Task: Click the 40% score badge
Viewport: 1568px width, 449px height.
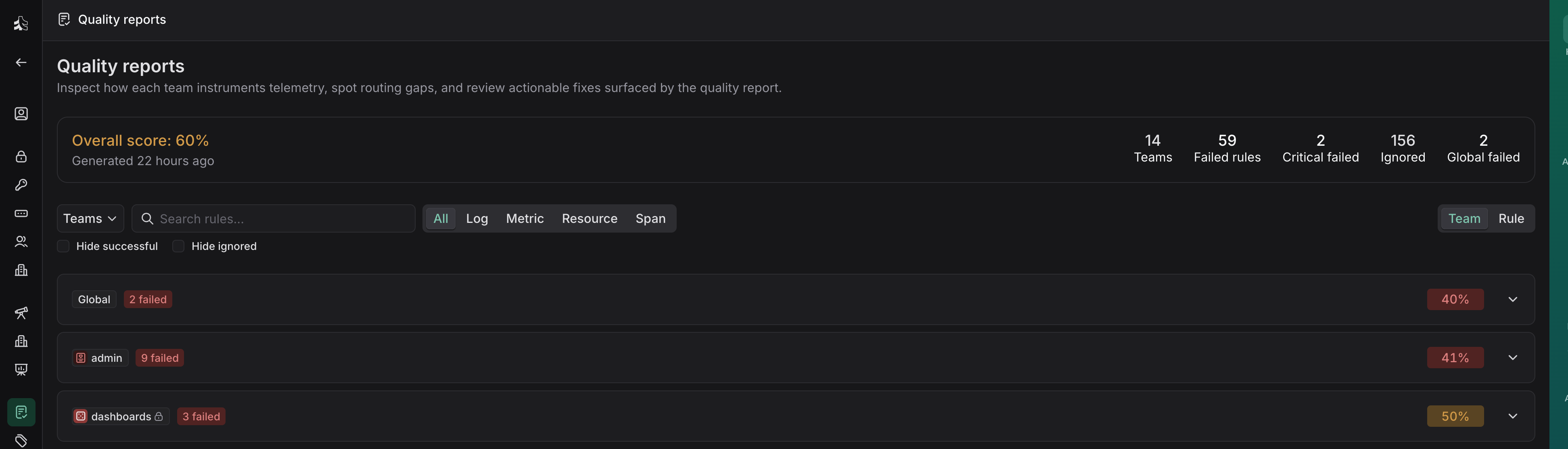Action: click(x=1455, y=300)
